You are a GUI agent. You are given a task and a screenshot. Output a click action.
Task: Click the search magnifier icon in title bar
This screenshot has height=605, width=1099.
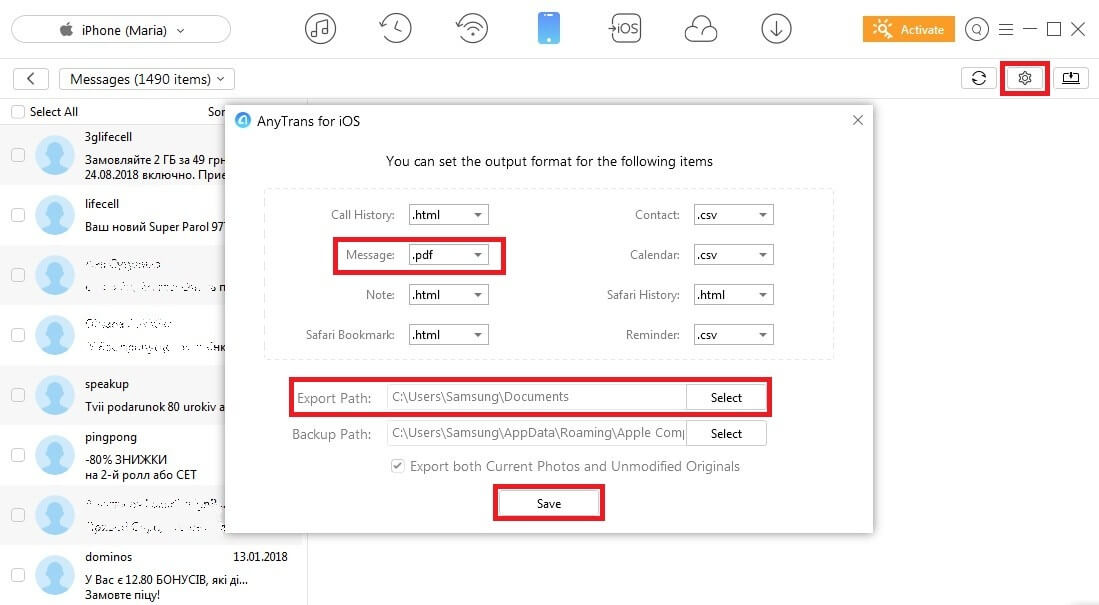tap(976, 29)
